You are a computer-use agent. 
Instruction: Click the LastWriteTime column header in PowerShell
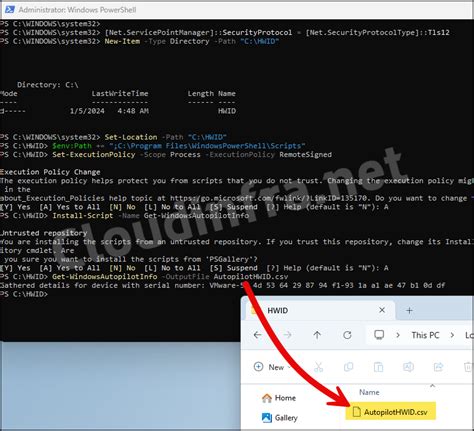[x=120, y=94]
